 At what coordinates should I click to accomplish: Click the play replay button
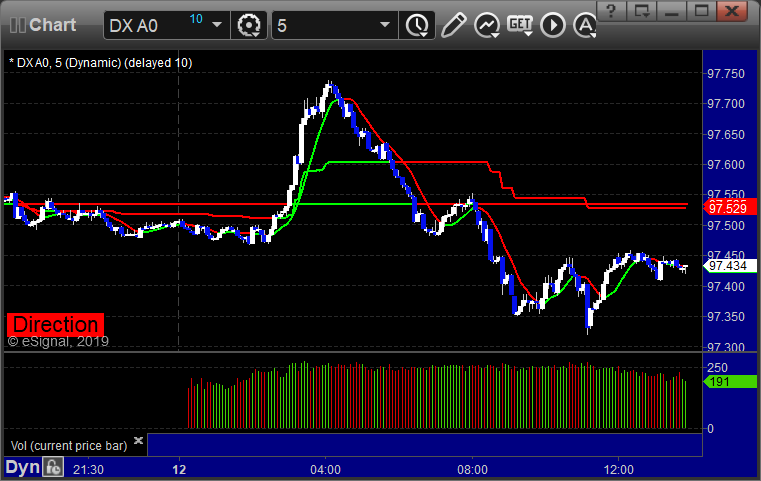tap(553, 25)
